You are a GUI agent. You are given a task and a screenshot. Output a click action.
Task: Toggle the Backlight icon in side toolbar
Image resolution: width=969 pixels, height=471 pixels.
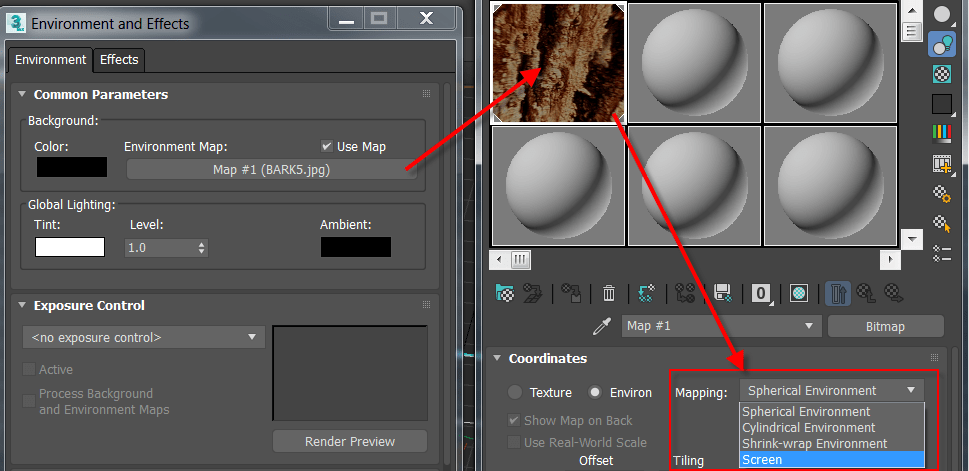(x=941, y=45)
